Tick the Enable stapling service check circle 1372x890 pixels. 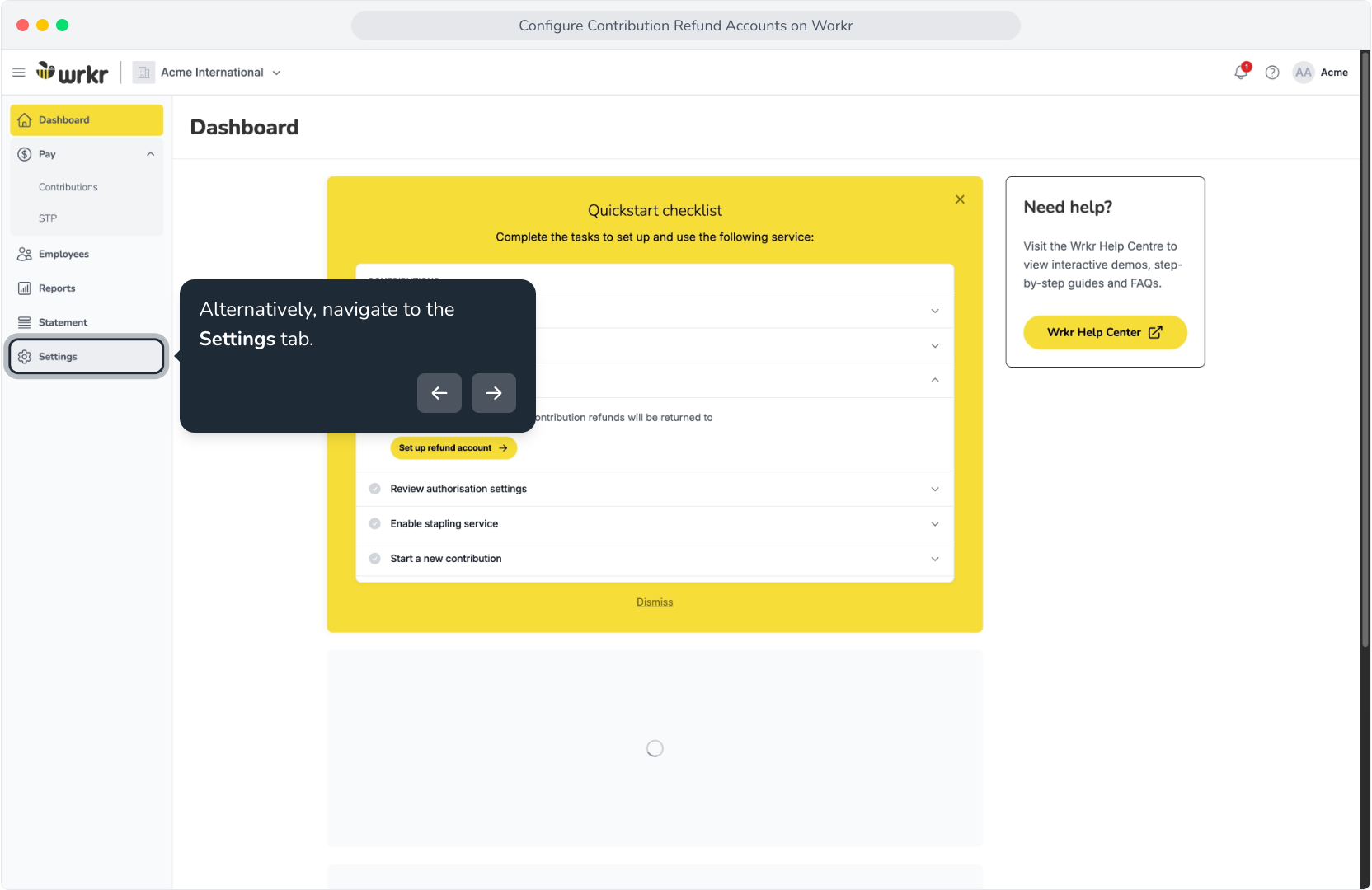[x=375, y=524]
